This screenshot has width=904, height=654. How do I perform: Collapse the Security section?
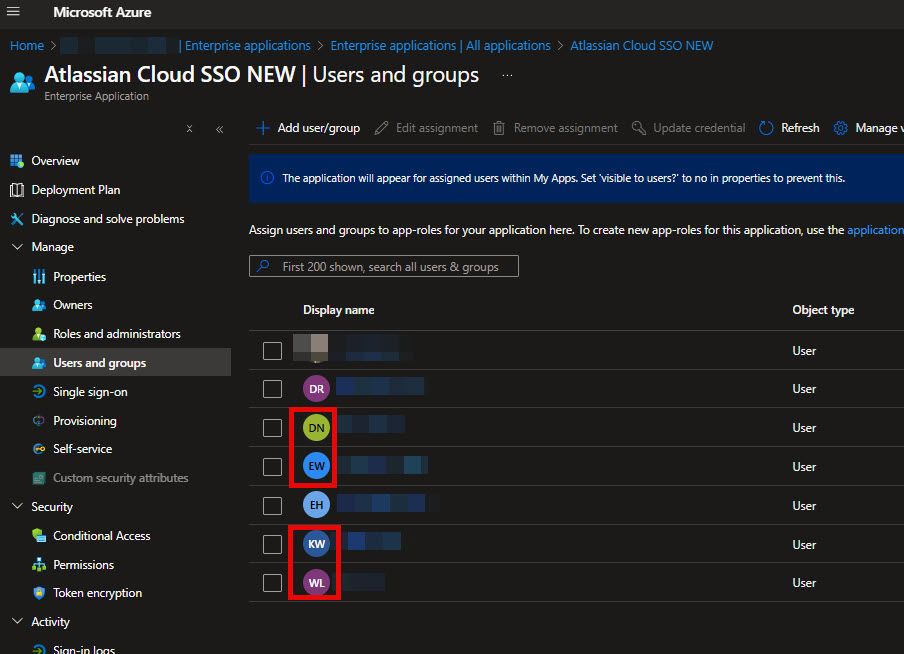pos(17,507)
